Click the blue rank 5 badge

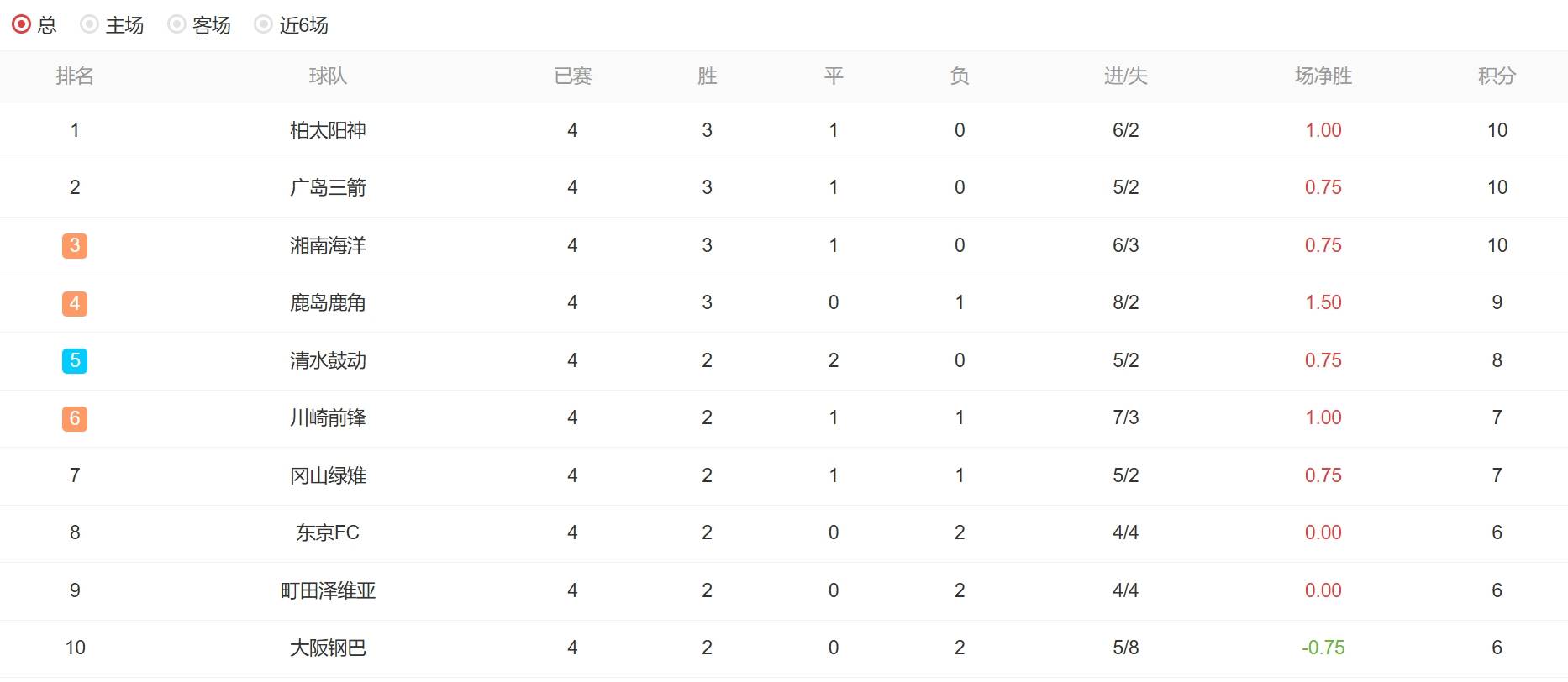click(x=75, y=360)
